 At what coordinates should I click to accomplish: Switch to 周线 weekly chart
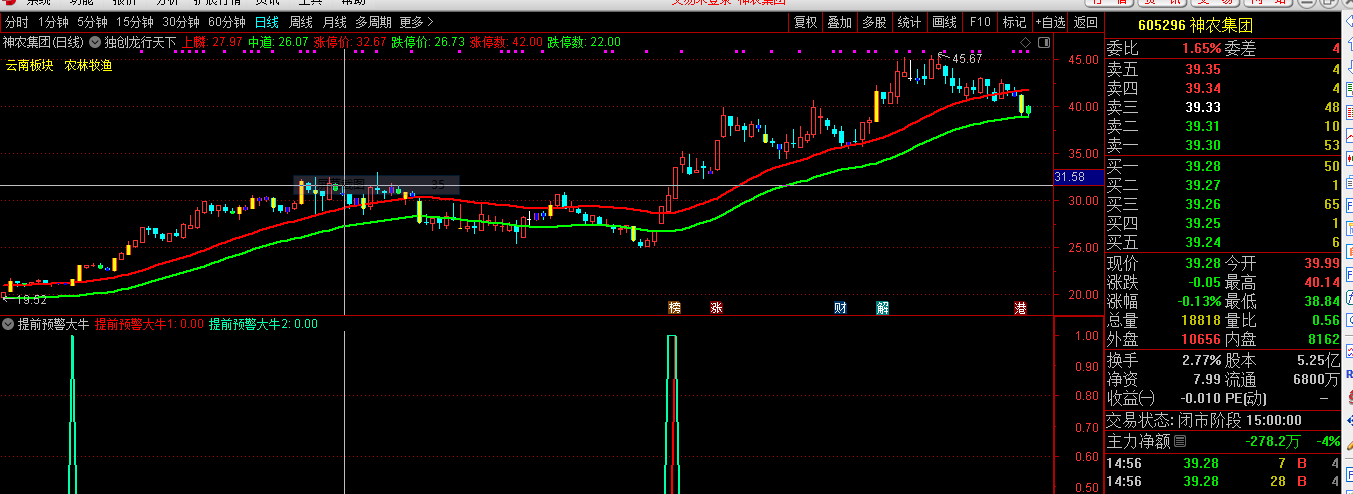pos(301,22)
